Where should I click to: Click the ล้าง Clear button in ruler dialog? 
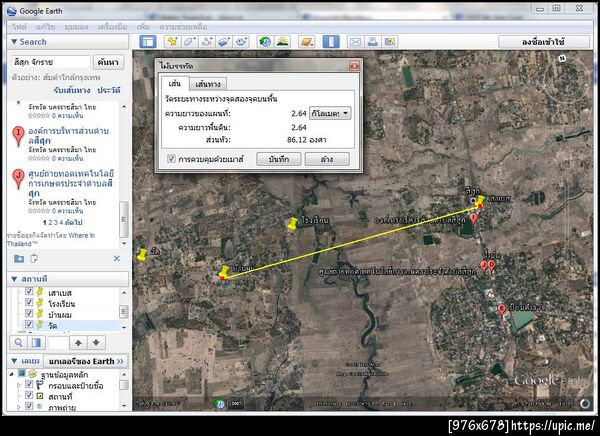click(x=327, y=159)
